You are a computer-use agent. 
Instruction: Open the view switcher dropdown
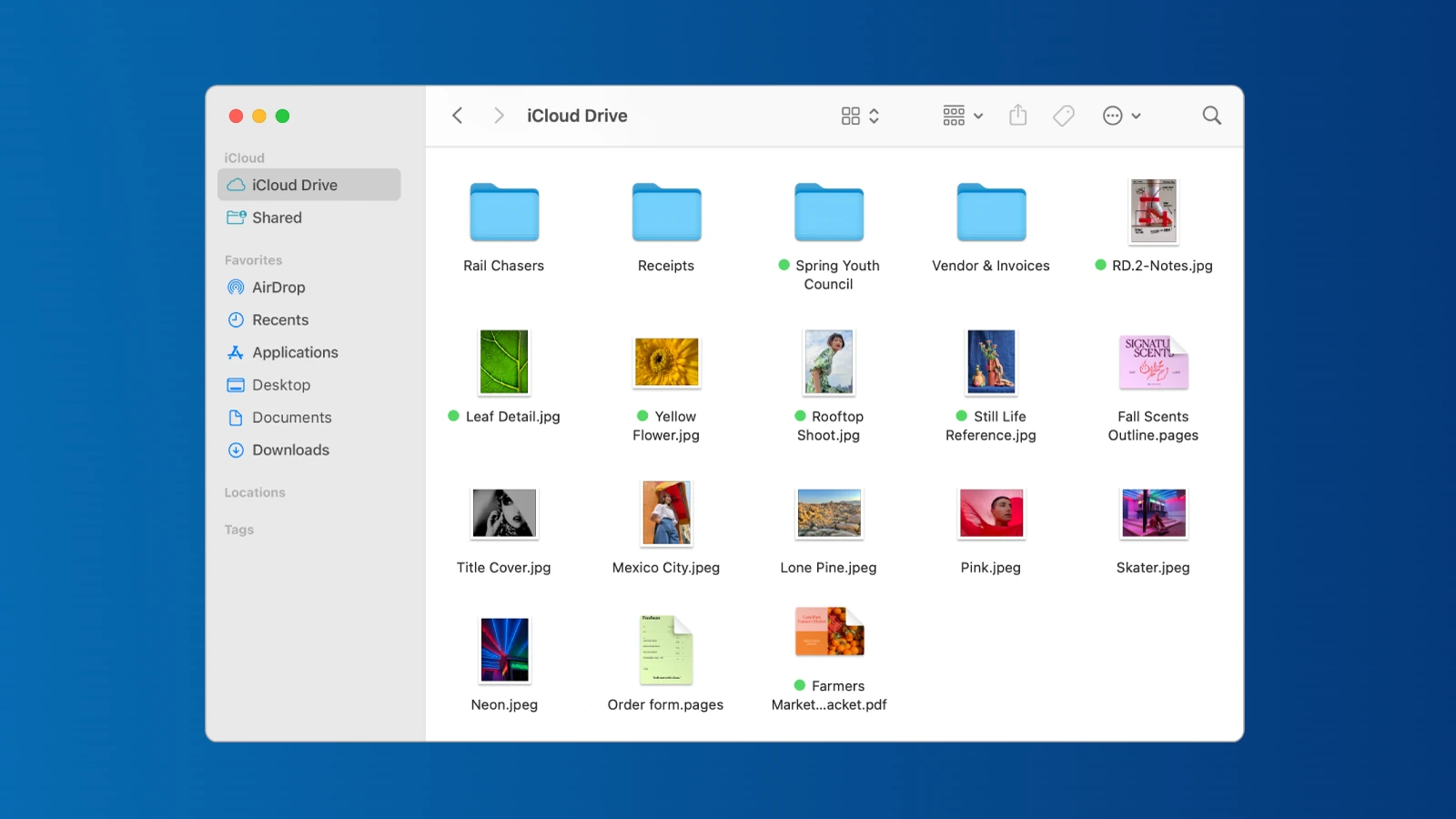pyautogui.click(x=858, y=116)
